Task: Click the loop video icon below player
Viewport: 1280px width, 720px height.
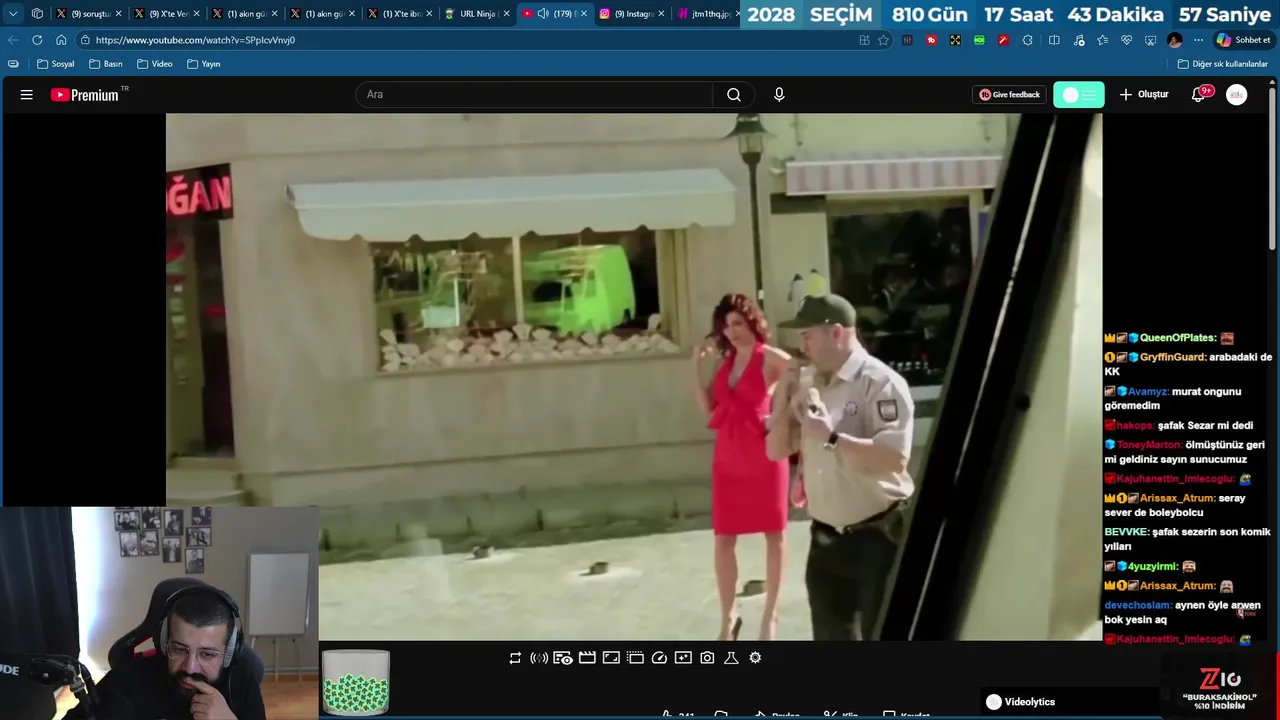Action: [x=515, y=658]
